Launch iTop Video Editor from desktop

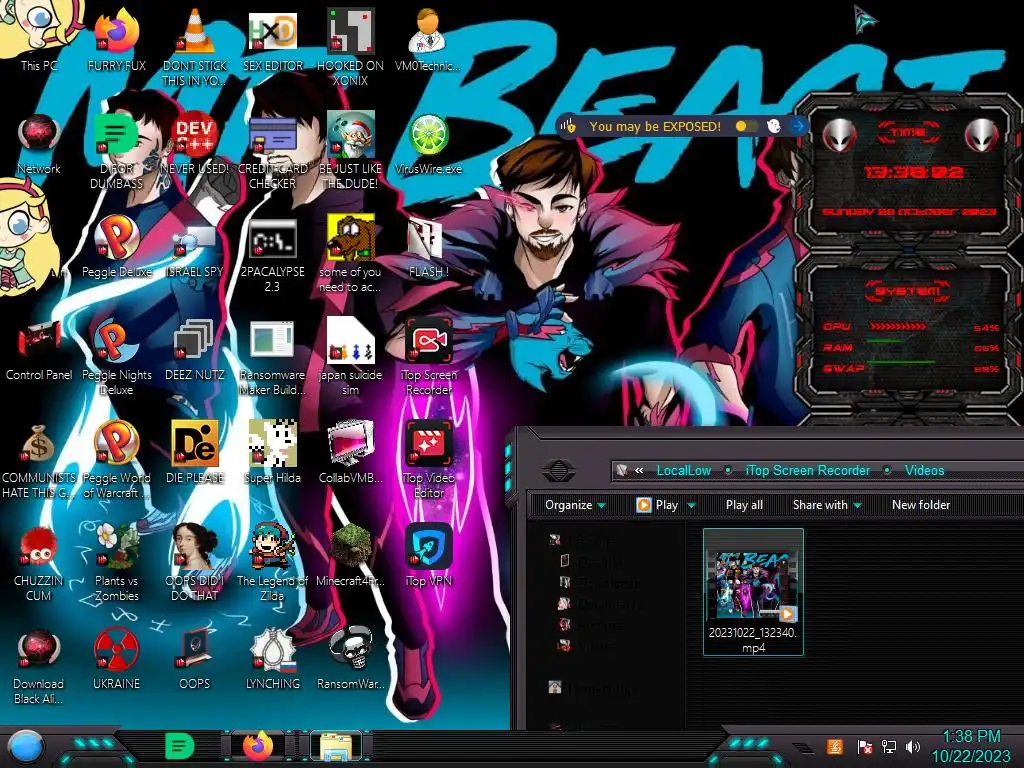[428, 458]
